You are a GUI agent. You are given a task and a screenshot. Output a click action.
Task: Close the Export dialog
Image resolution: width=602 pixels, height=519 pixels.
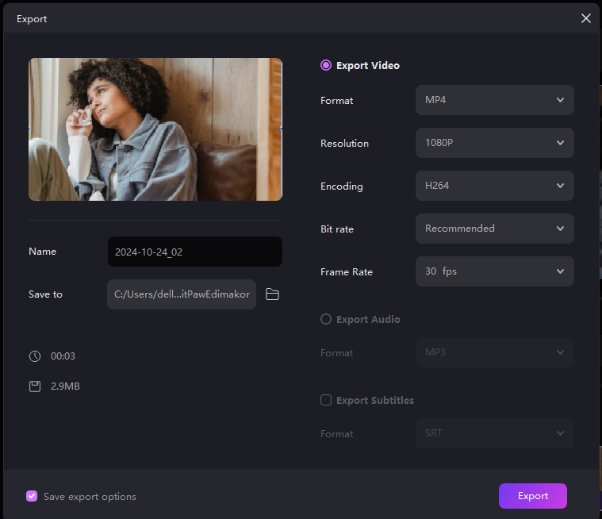586,18
